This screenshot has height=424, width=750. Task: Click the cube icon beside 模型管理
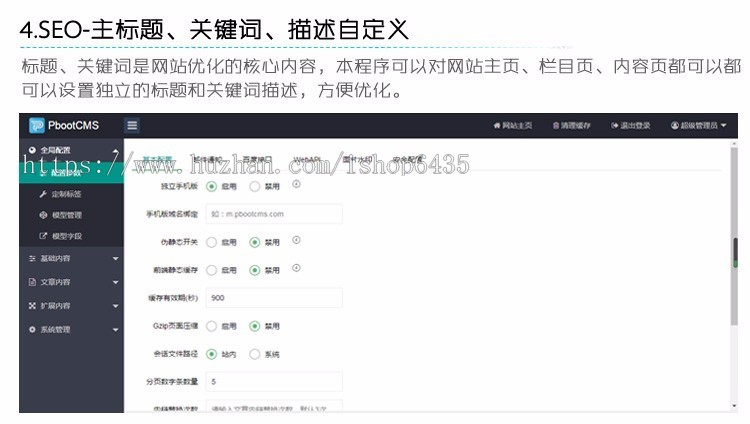pos(43,215)
